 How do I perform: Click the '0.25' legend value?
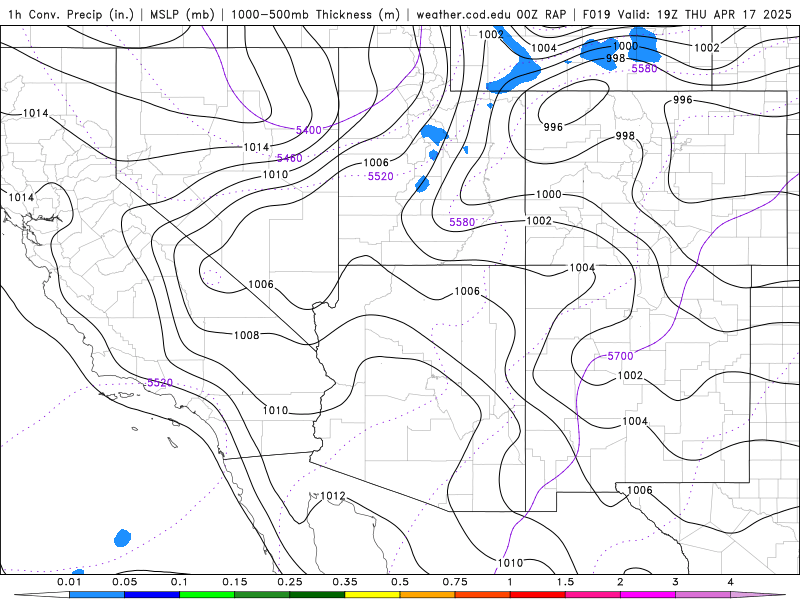290,582
